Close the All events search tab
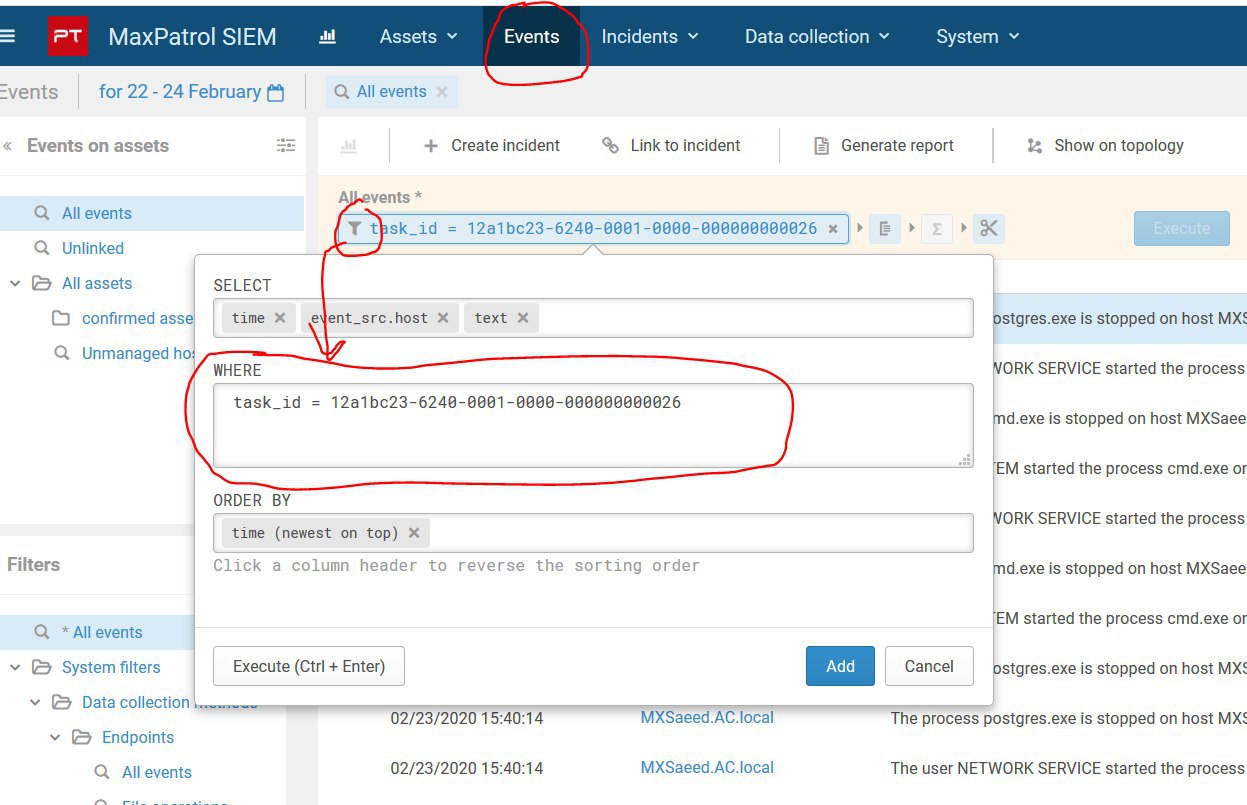 pyautogui.click(x=442, y=92)
